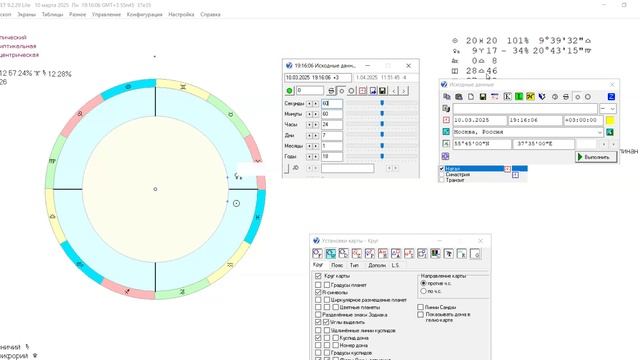Click the yellow star icon in Исходные данные toolbar

coord(530,97)
